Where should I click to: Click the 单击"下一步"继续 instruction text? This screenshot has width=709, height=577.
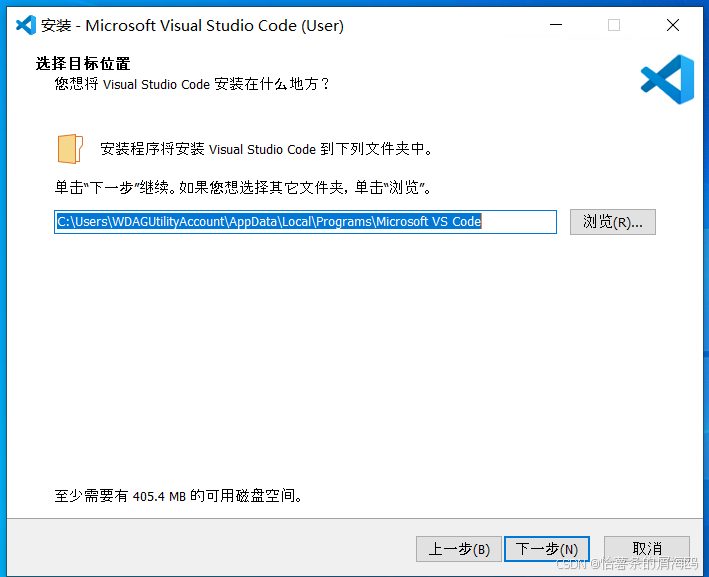point(243,187)
